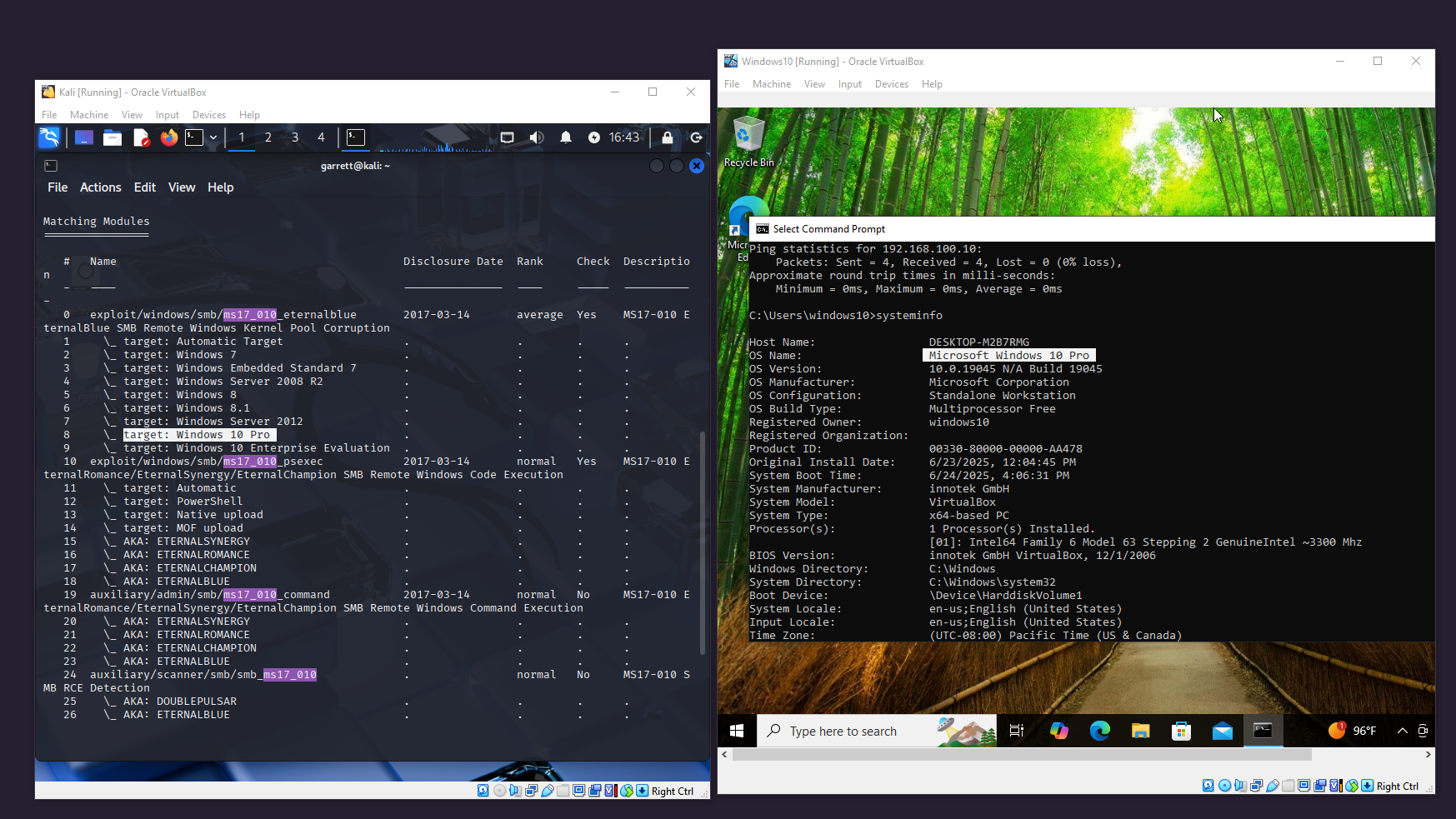Open the network connection icon in Kali panel
This screenshot has width=1456, height=819.
507,137
